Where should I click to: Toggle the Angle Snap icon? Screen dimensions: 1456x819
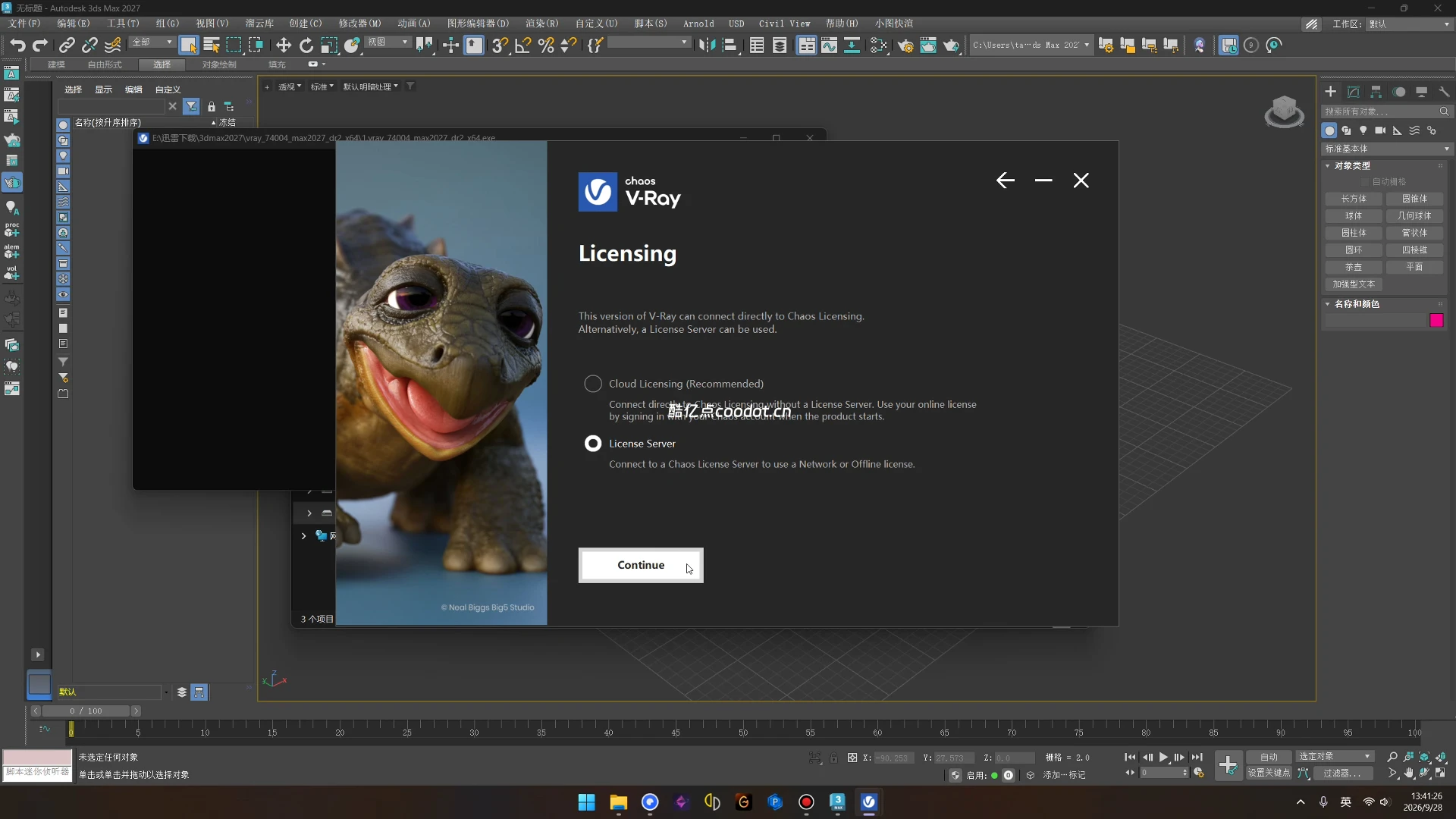522,45
